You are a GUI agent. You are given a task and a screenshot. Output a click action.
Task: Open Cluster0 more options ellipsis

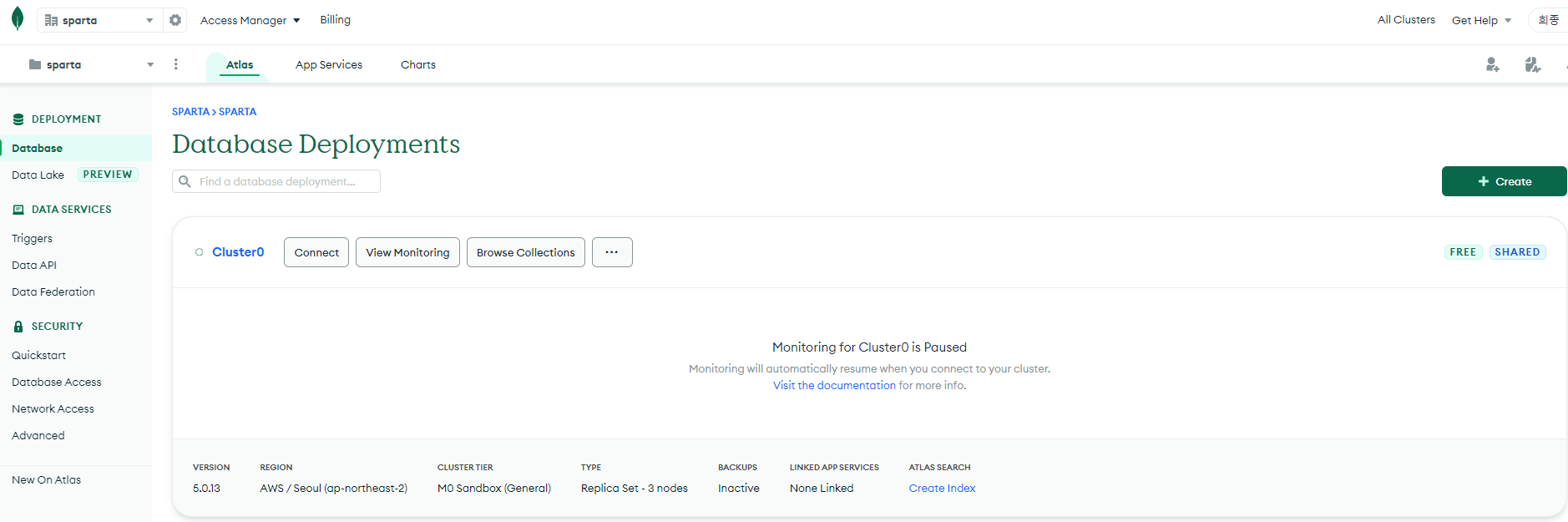(612, 252)
